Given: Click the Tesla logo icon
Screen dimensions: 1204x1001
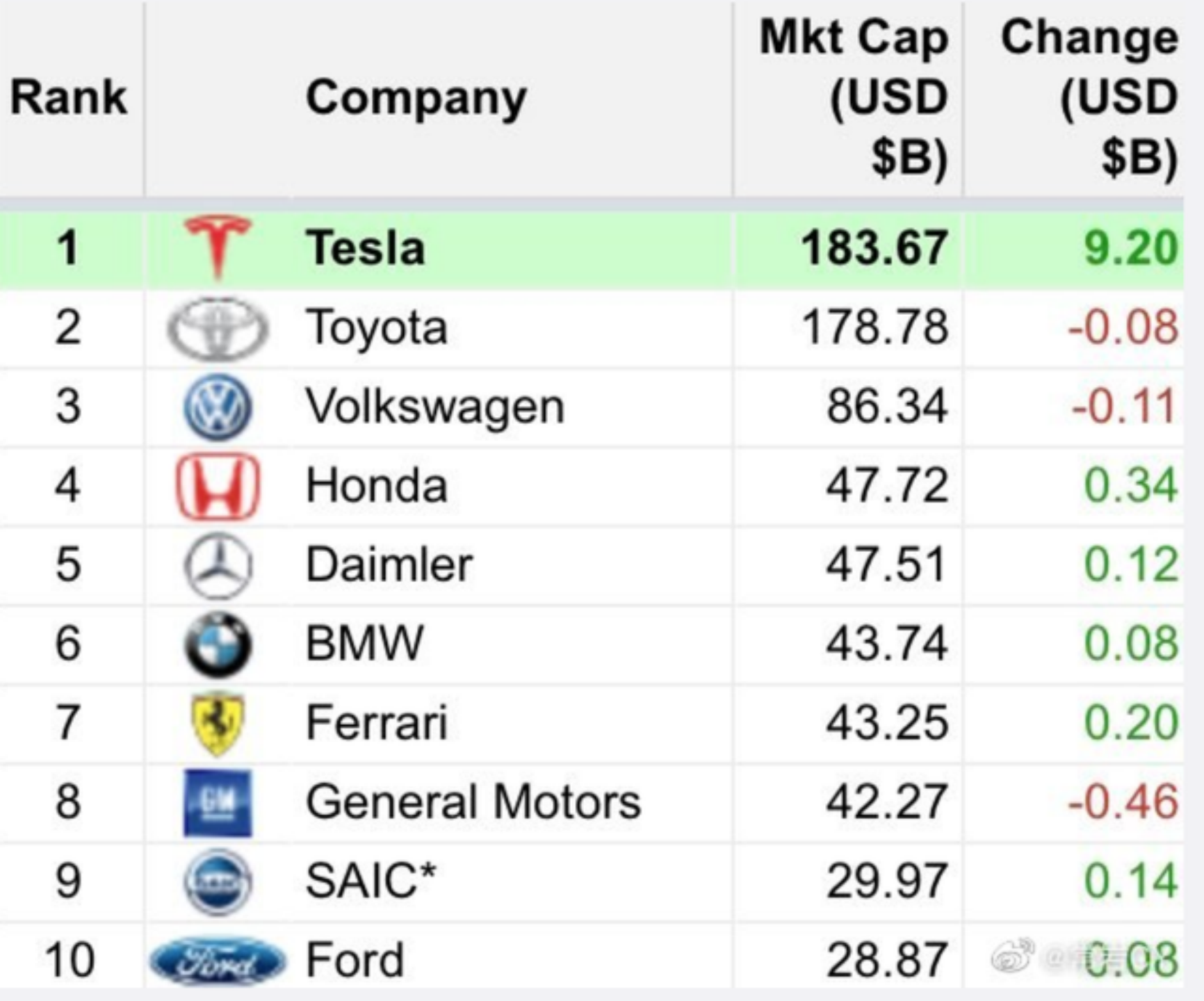Looking at the screenshot, I should [x=218, y=247].
